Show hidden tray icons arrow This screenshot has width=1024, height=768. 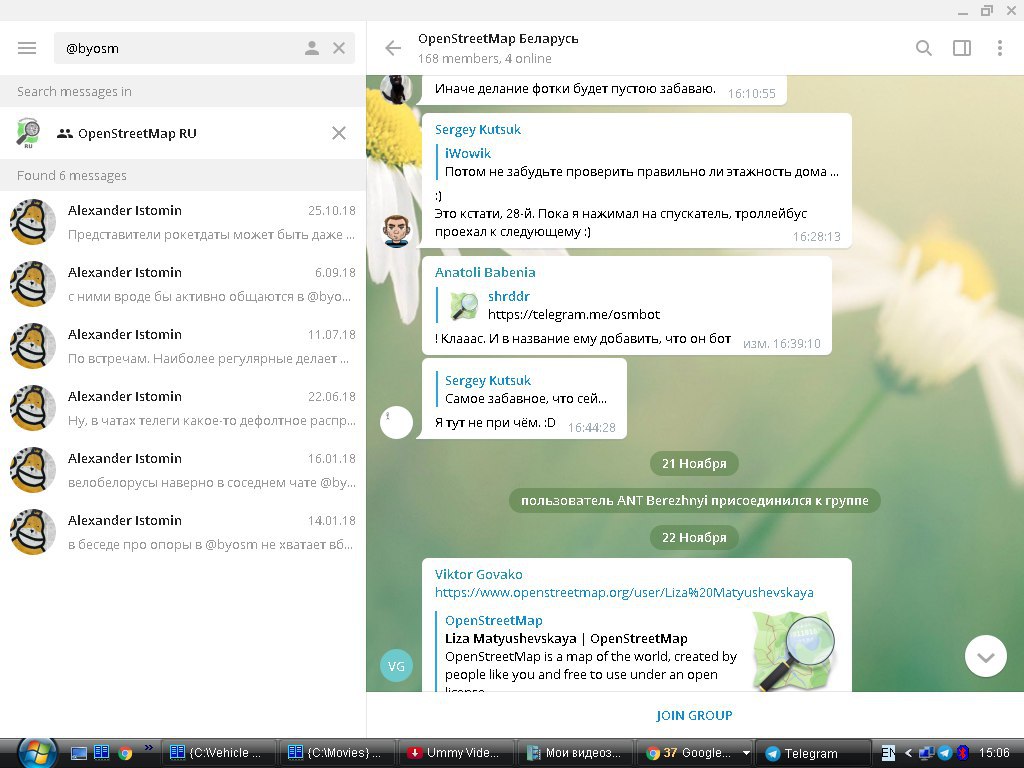(908, 753)
